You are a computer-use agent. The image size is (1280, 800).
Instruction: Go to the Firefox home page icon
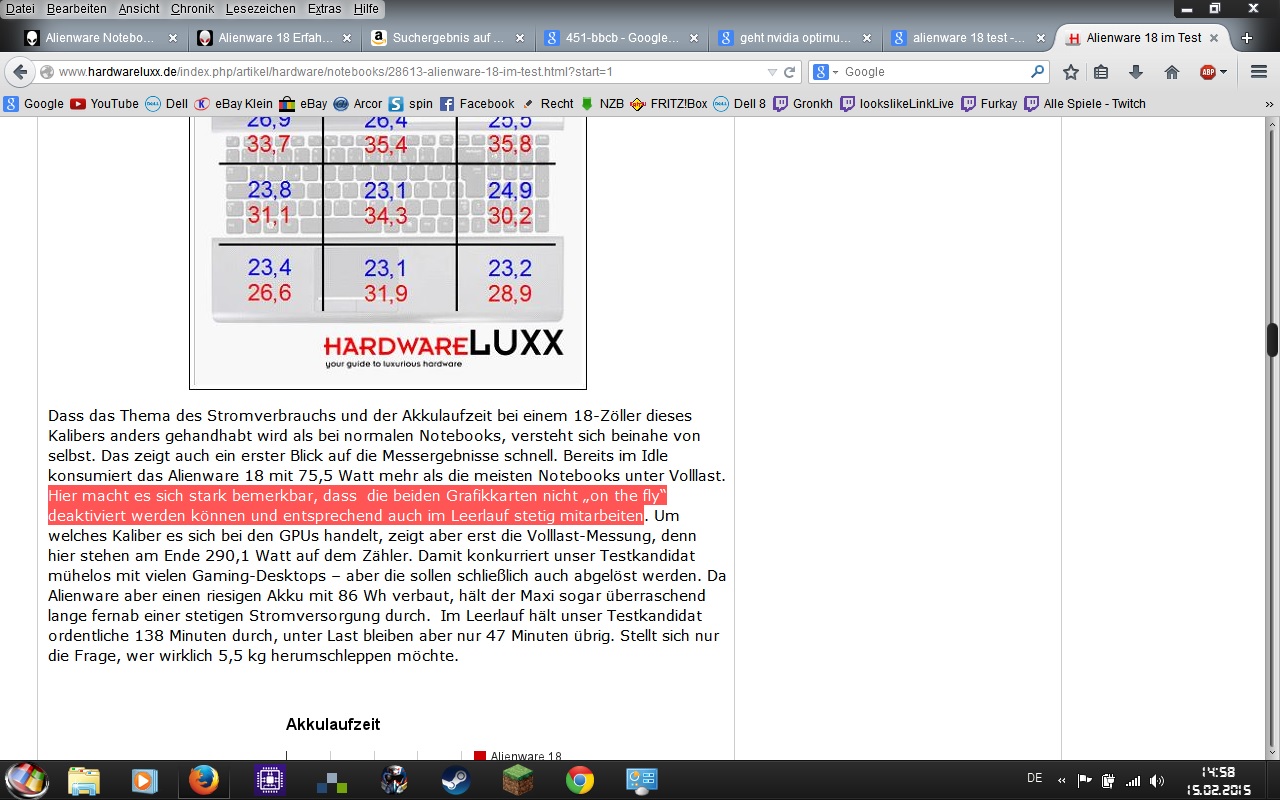tap(1172, 72)
